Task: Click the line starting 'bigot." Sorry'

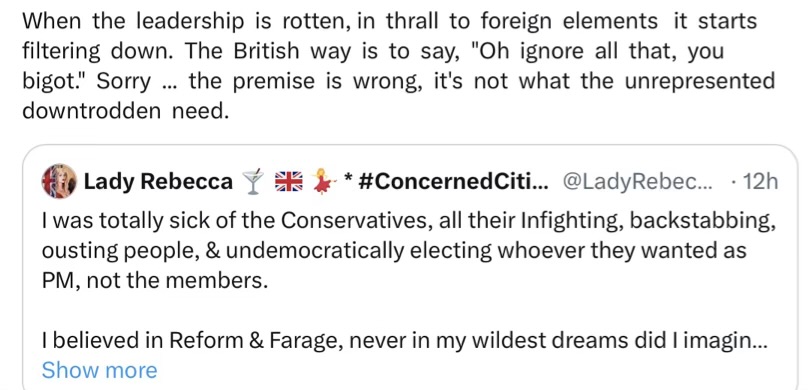Action: tap(398, 81)
